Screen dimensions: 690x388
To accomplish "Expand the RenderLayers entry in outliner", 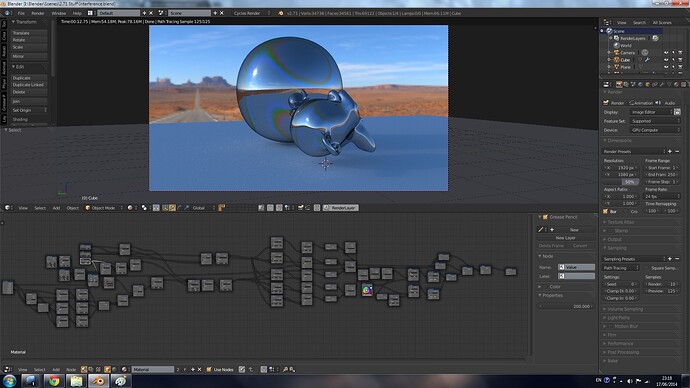I will 611,38.
